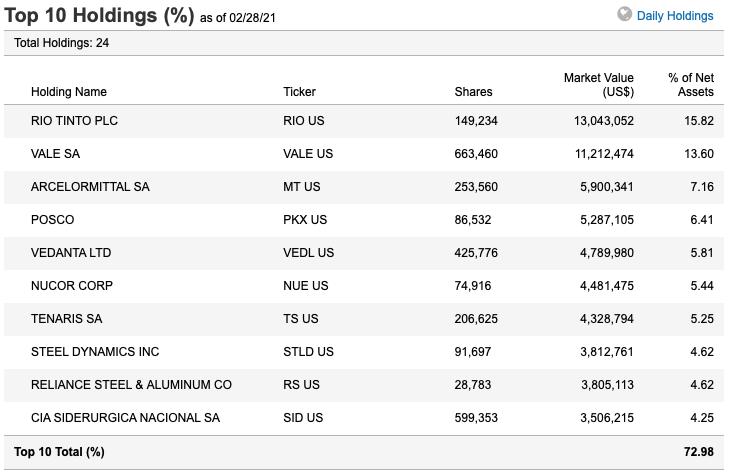Image resolution: width=730 pixels, height=476 pixels.
Task: Click market value 3,805,113
Action: point(608,385)
